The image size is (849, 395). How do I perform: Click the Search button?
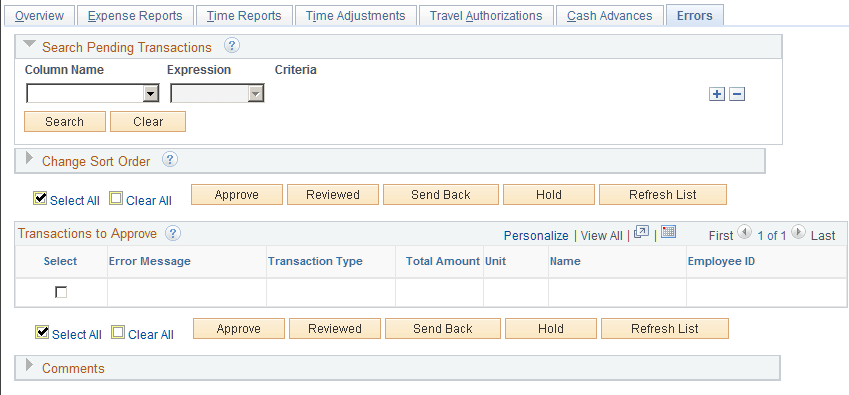pos(65,122)
